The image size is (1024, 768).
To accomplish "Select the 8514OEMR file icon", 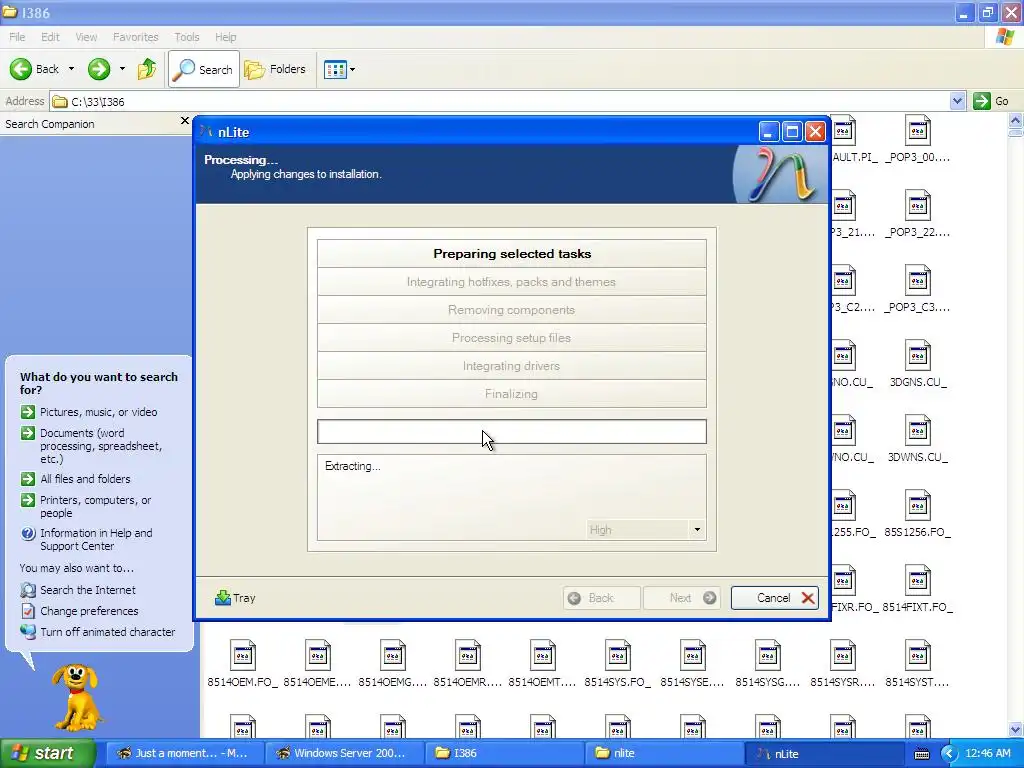I will [468, 656].
